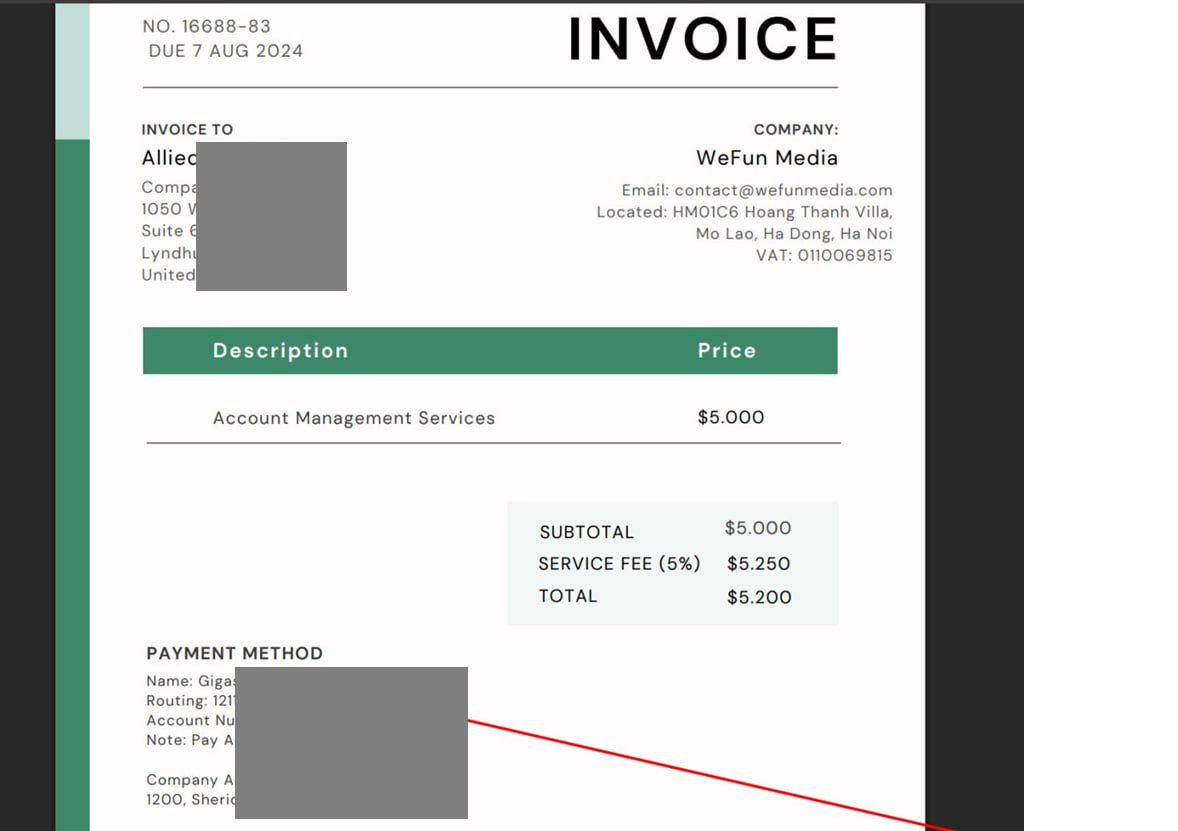
Task: Click the WeFun Media company name
Action: click(x=766, y=158)
